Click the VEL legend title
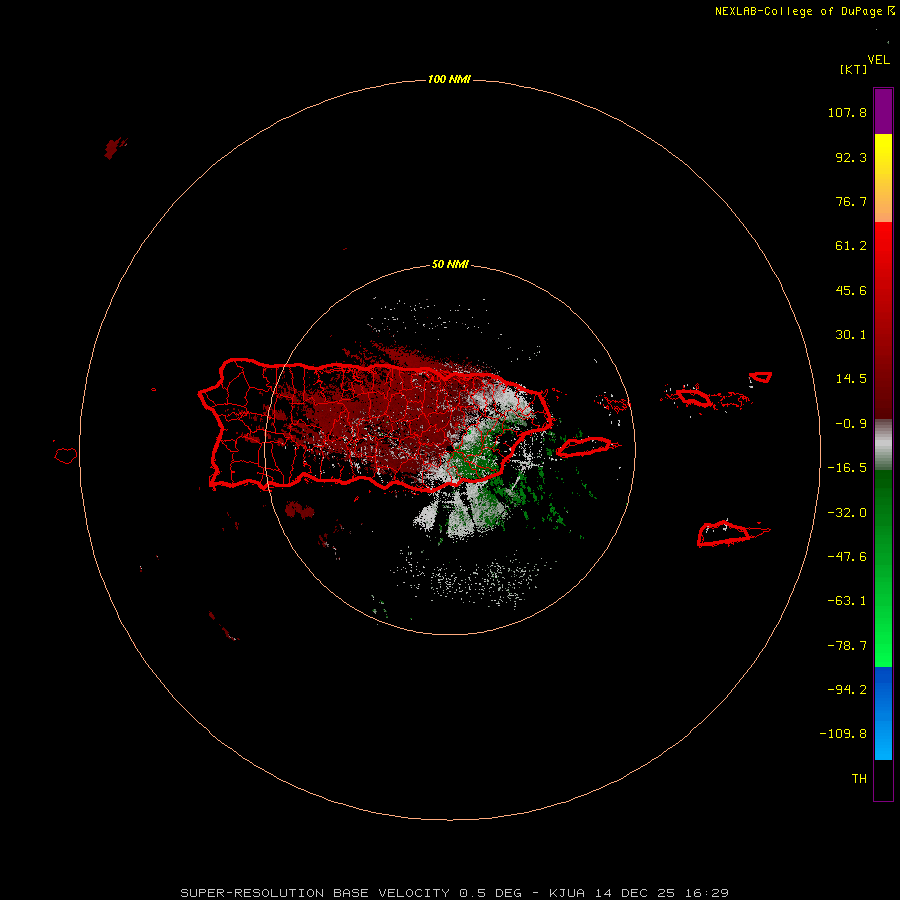 coord(878,59)
